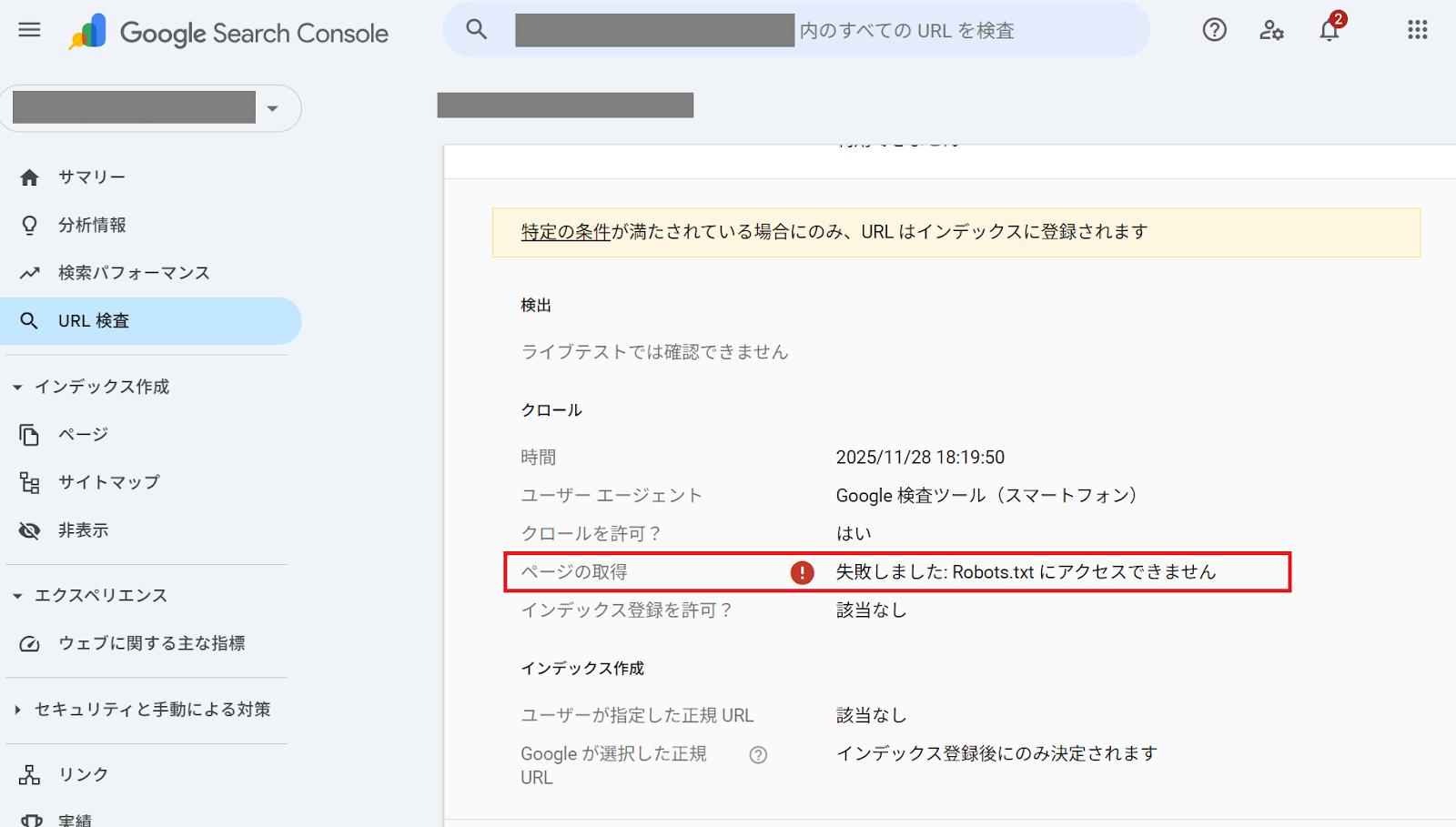Click the red error icon for ページの取得
The height and width of the screenshot is (827, 1456).
[802, 572]
